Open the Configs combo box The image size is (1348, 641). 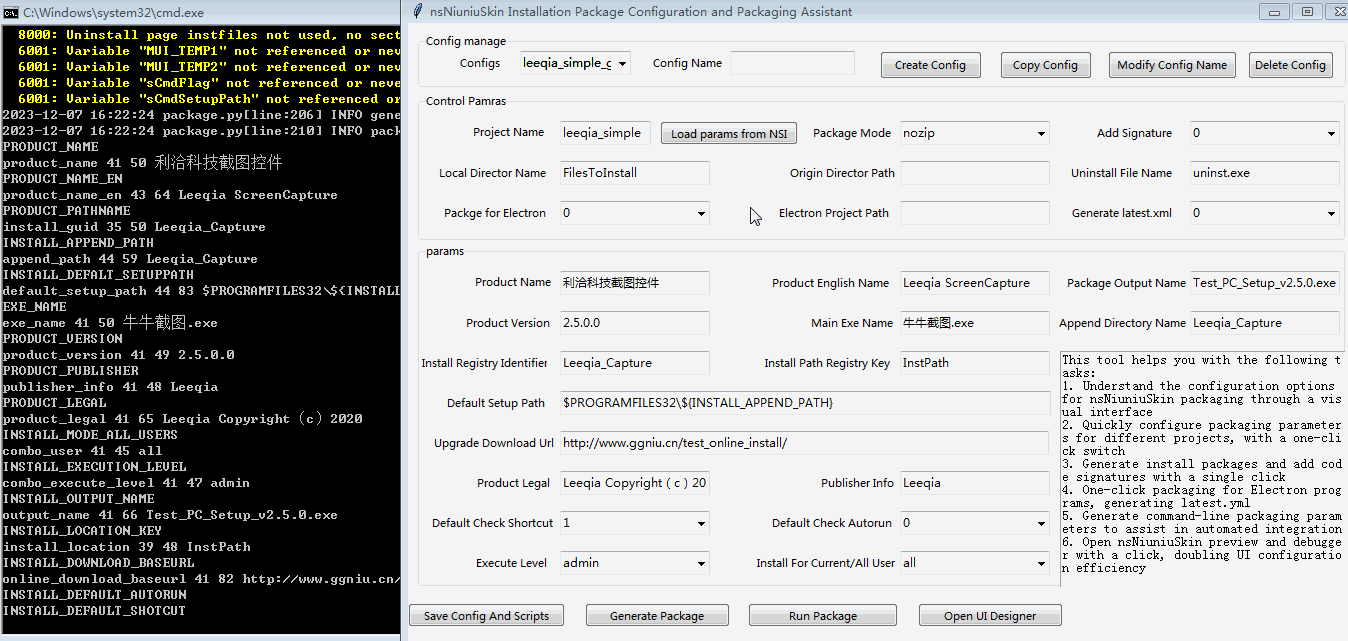point(576,63)
